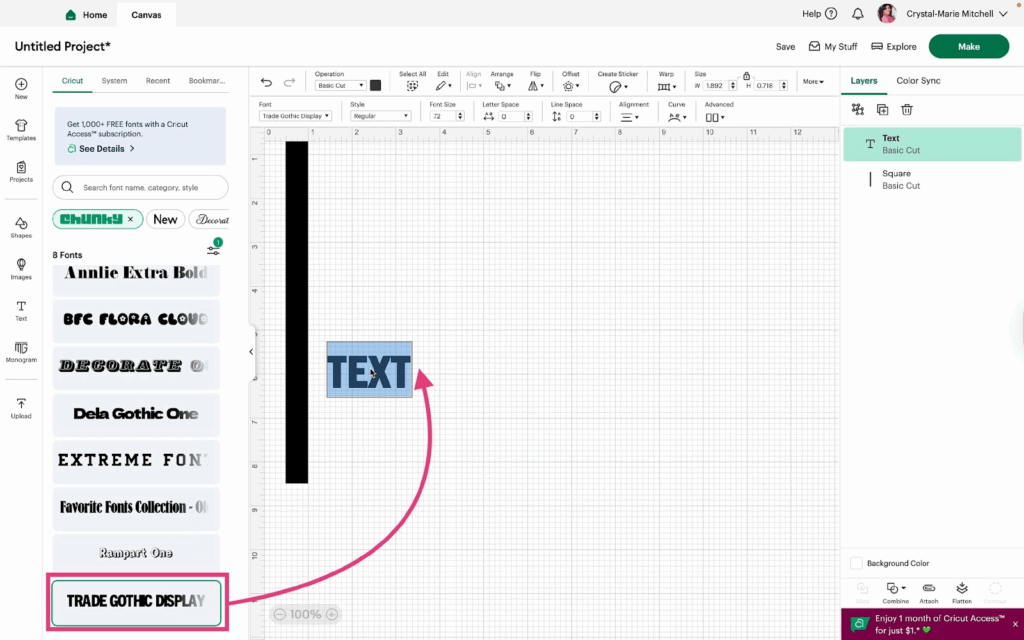This screenshot has width=1024, height=640.
Task: Go to Home
Action: pyautogui.click(x=86, y=14)
